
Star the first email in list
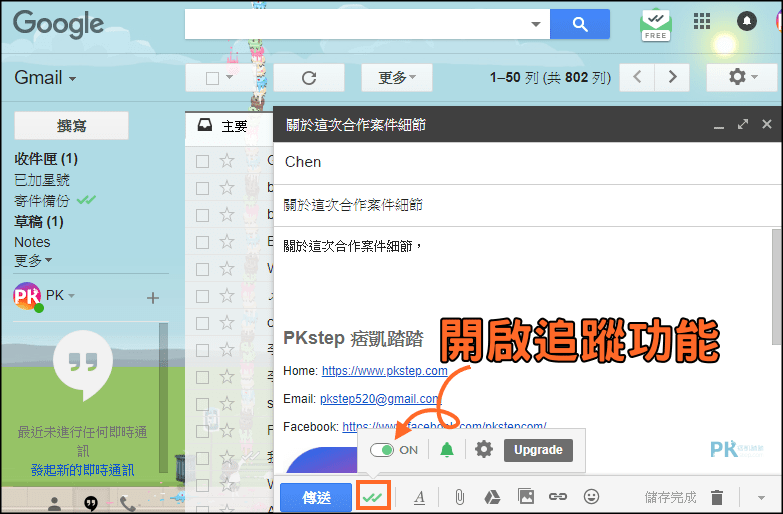[227, 161]
